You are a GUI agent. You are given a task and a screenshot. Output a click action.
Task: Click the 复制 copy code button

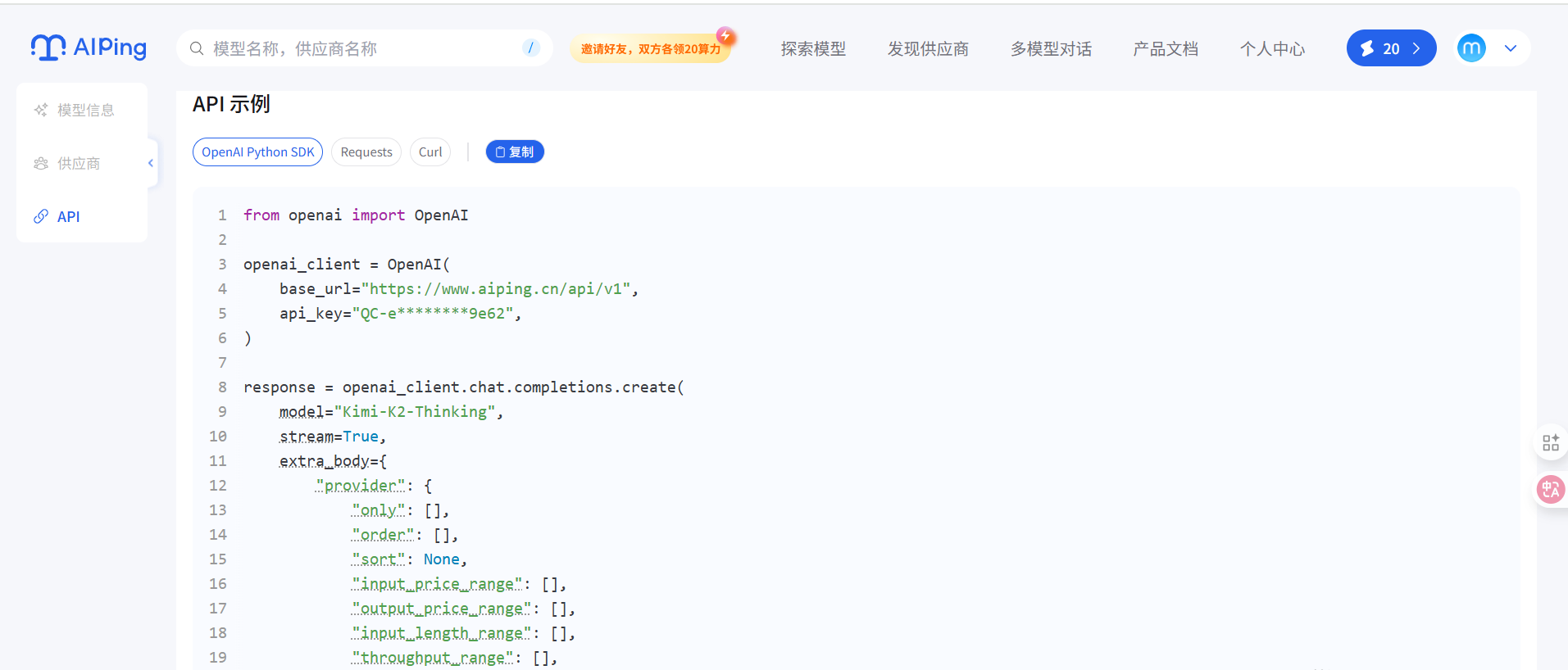[515, 152]
